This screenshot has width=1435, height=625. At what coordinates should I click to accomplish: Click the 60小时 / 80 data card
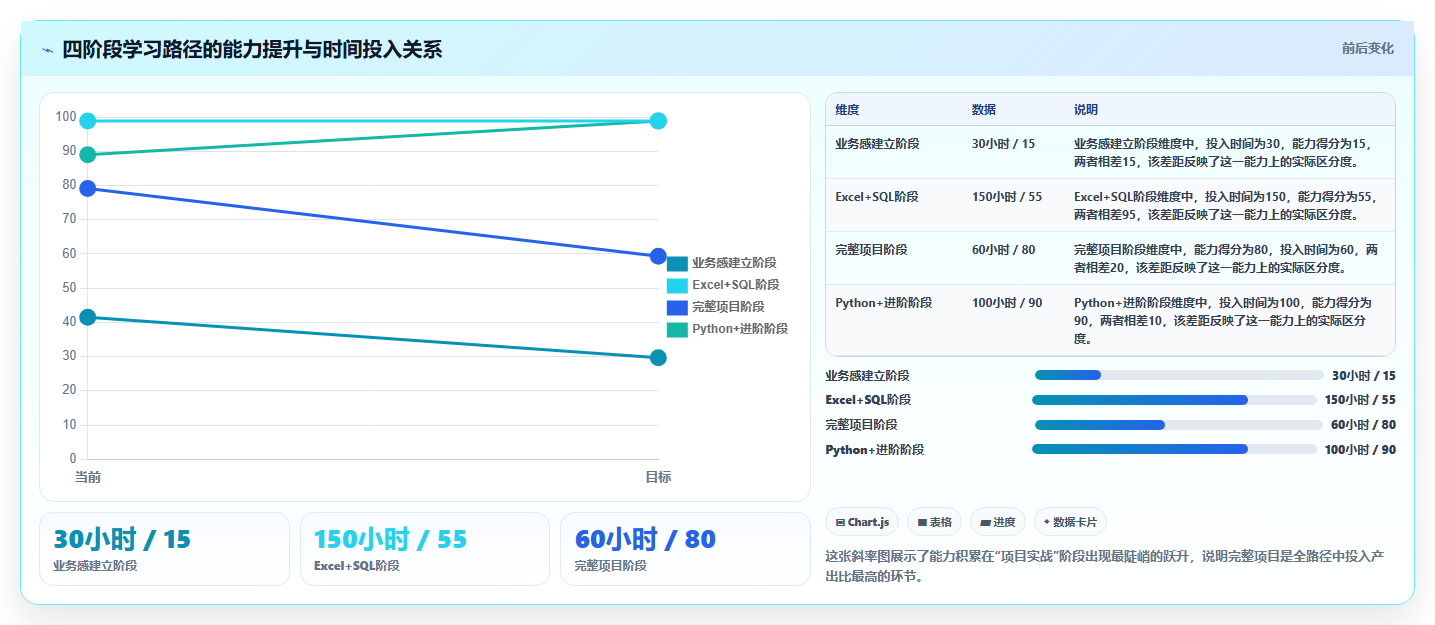click(x=685, y=549)
